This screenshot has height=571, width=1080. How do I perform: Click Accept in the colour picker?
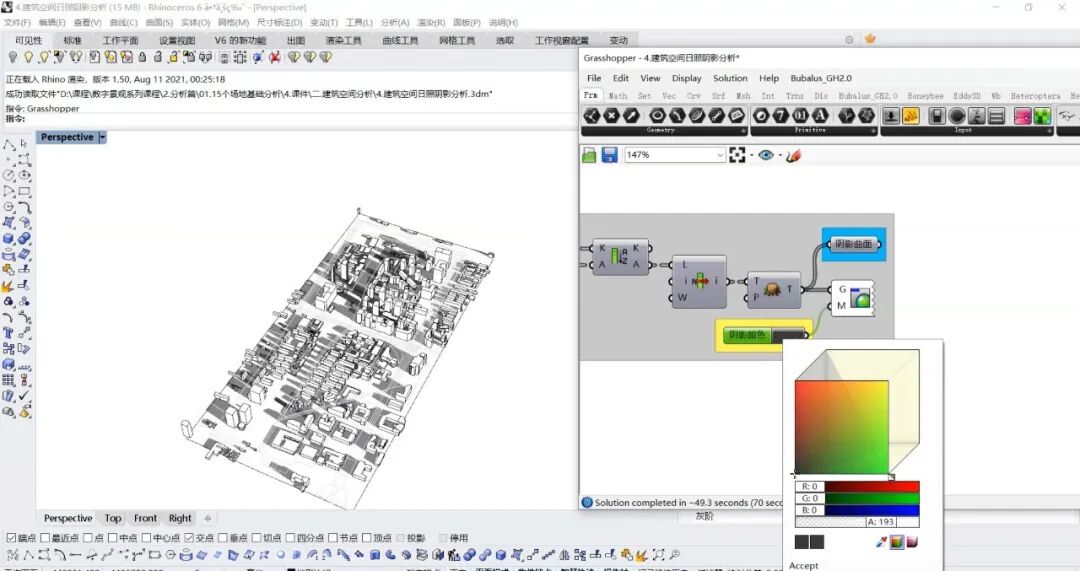(x=804, y=565)
